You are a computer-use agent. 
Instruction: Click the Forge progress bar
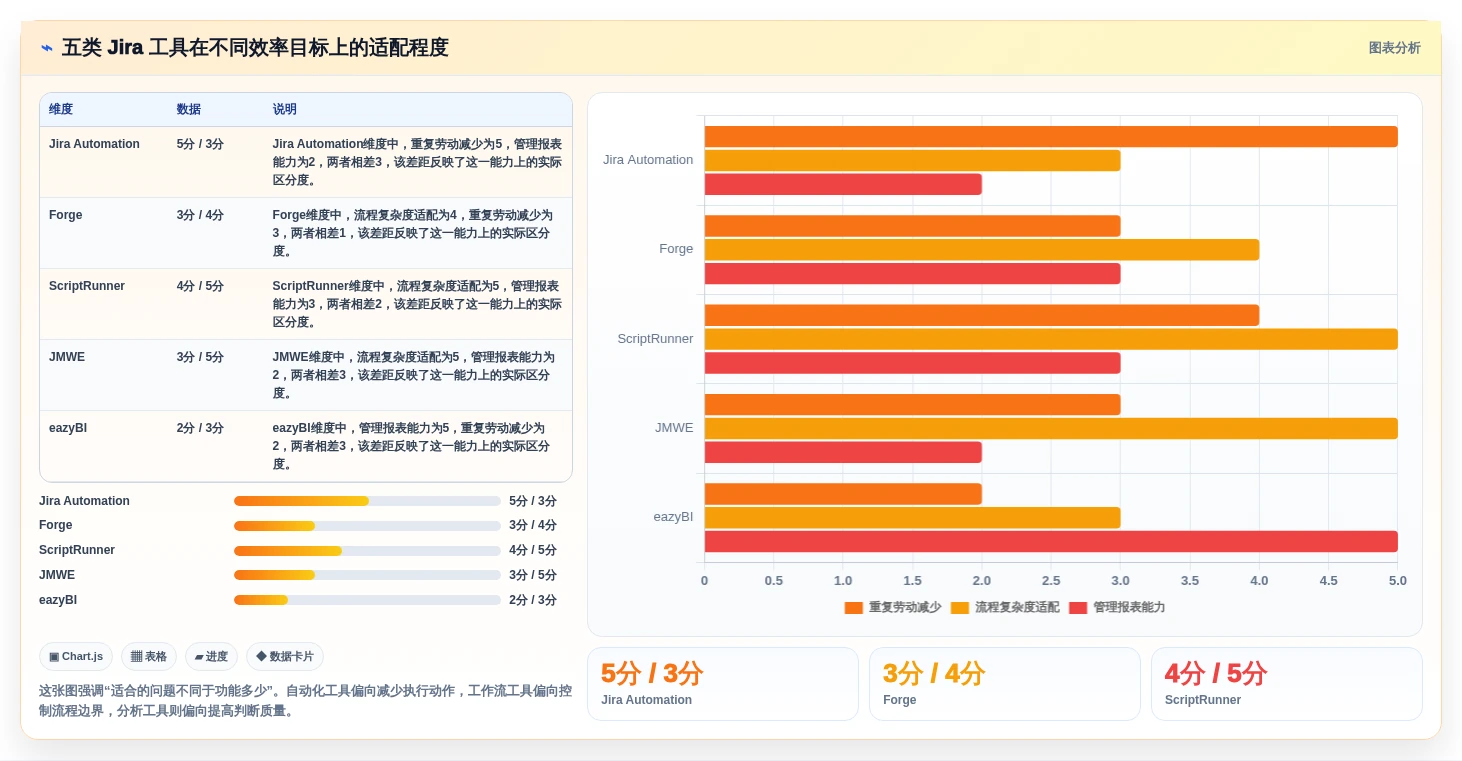(x=367, y=526)
